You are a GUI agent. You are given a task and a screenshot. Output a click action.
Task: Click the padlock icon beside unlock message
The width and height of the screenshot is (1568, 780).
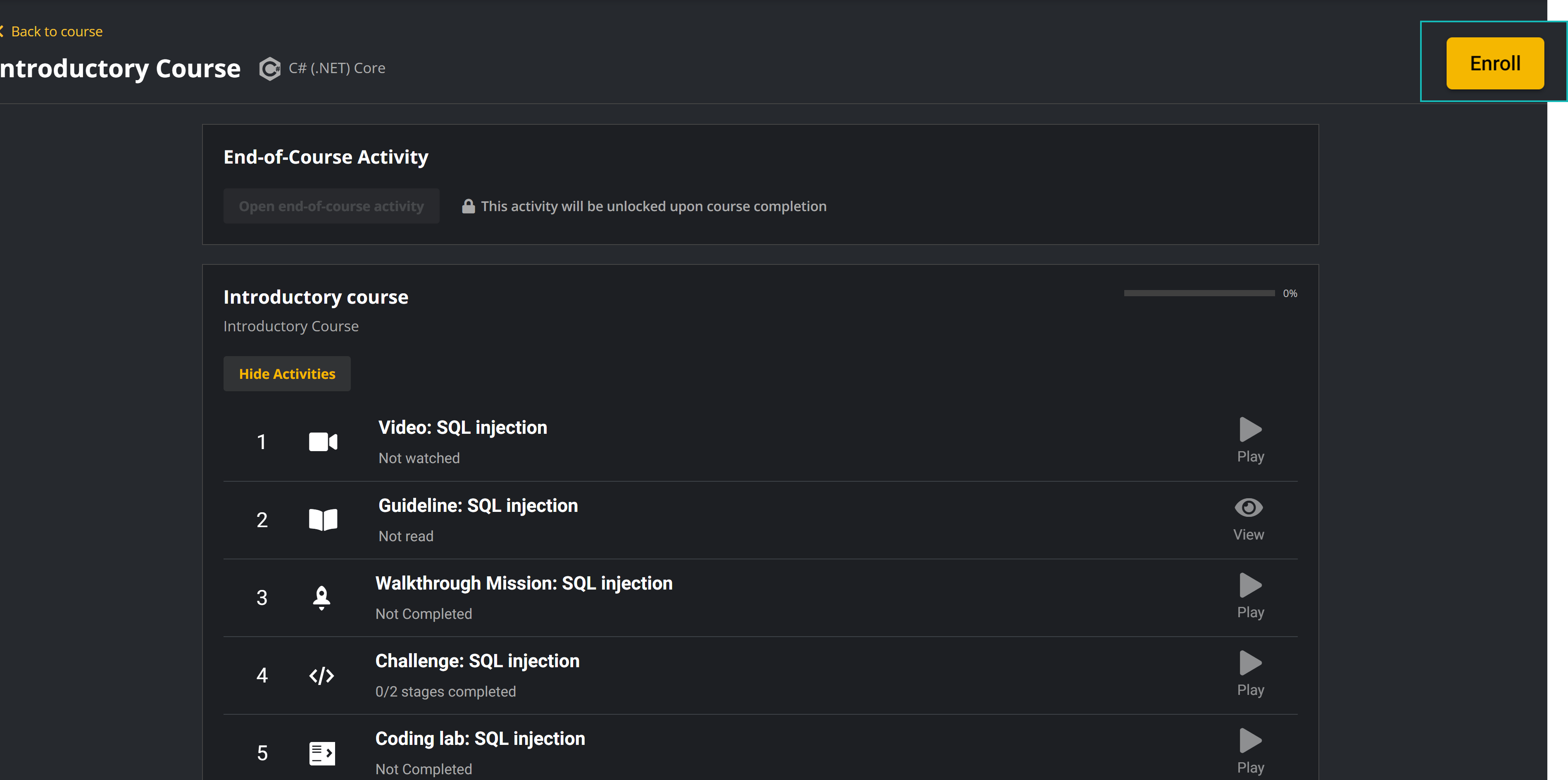click(x=468, y=206)
